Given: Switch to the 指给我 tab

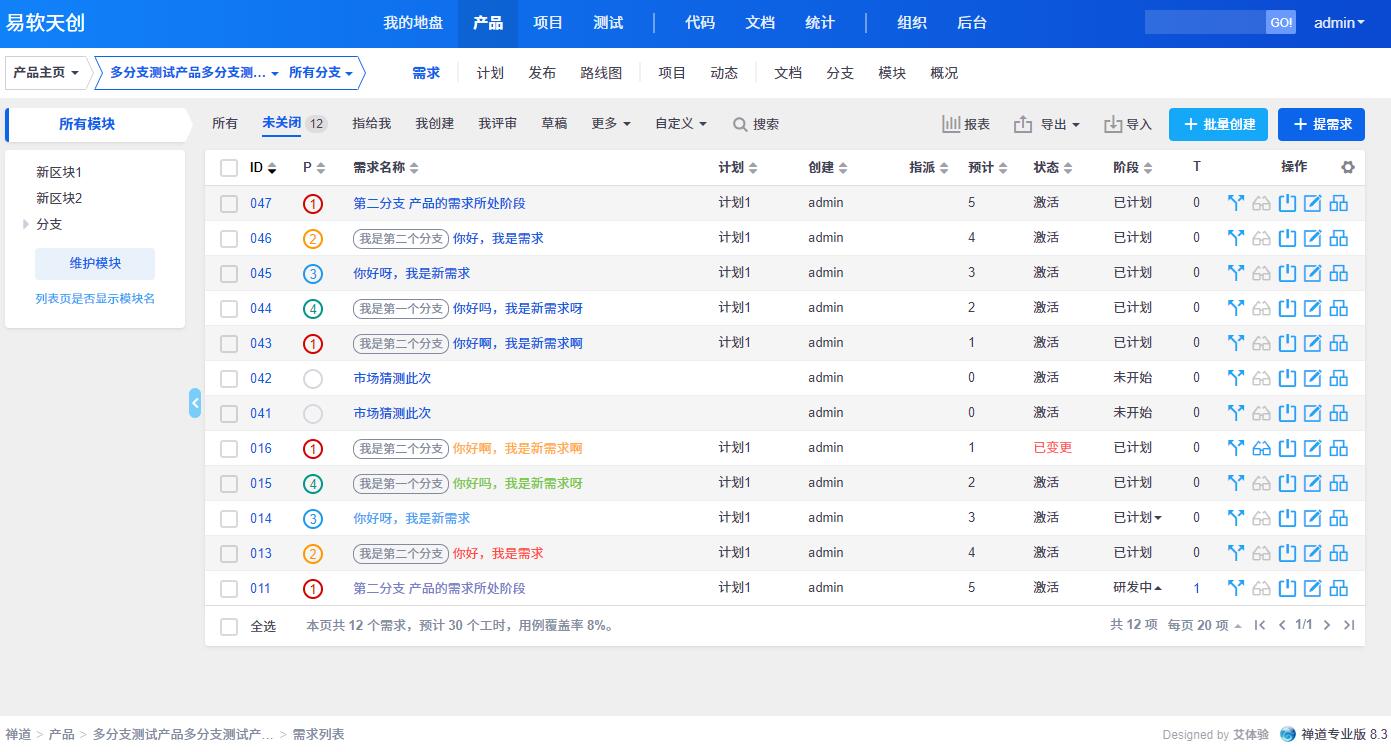Looking at the screenshot, I should tap(371, 124).
